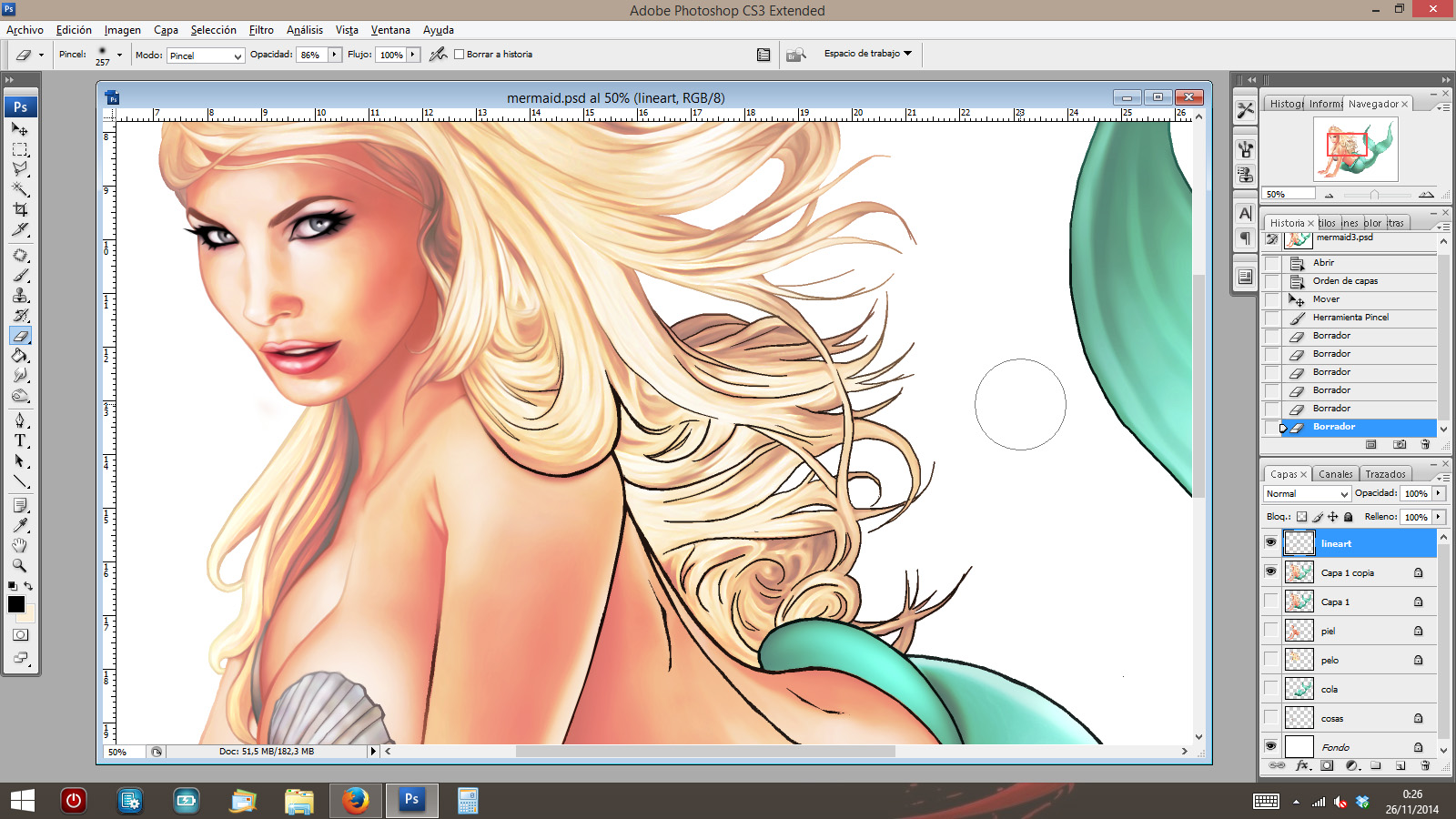Open the Capa menu
1456x819 pixels.
[166, 30]
